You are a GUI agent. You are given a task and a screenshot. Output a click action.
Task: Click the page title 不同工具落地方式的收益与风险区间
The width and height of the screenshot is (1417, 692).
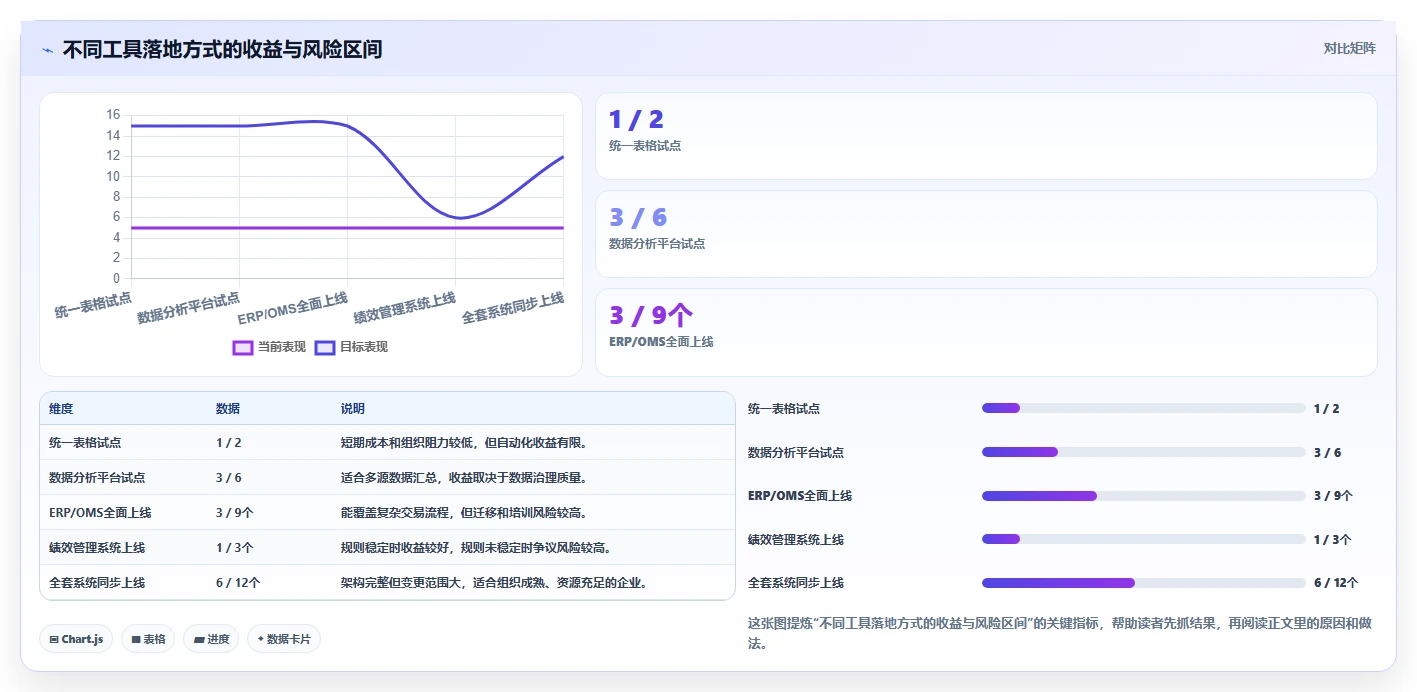click(x=222, y=50)
